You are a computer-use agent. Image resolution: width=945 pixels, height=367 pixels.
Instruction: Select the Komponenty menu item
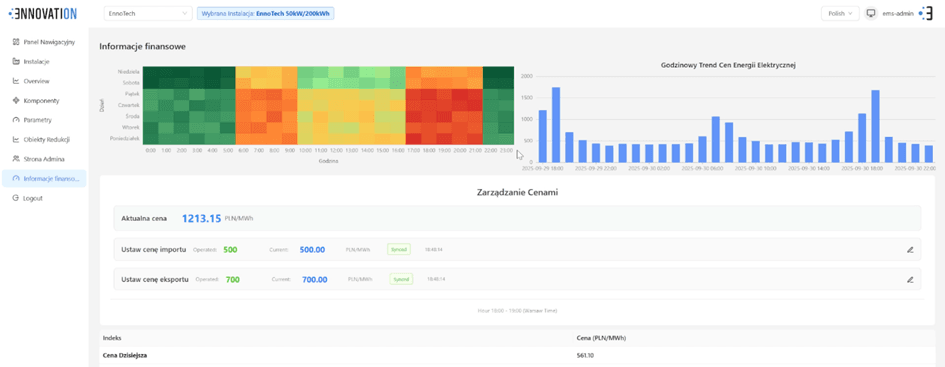pyautogui.click(x=43, y=101)
